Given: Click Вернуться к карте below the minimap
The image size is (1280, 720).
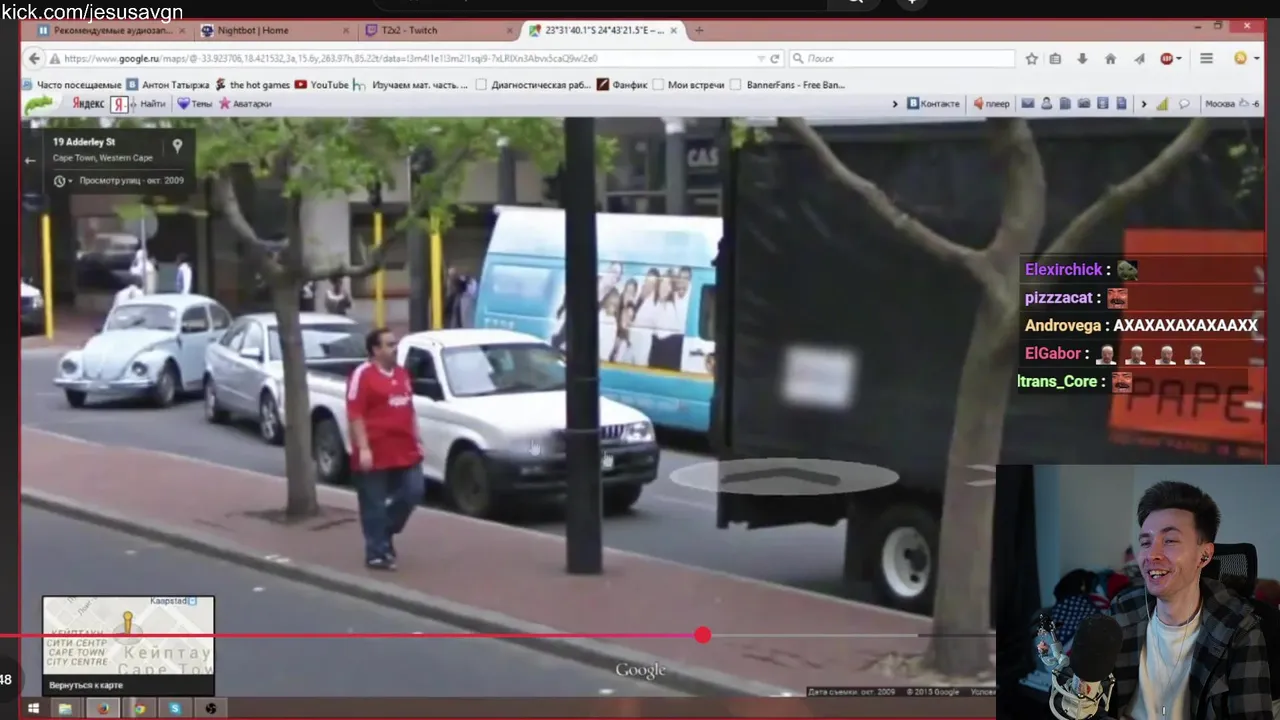Looking at the screenshot, I should [x=86, y=685].
